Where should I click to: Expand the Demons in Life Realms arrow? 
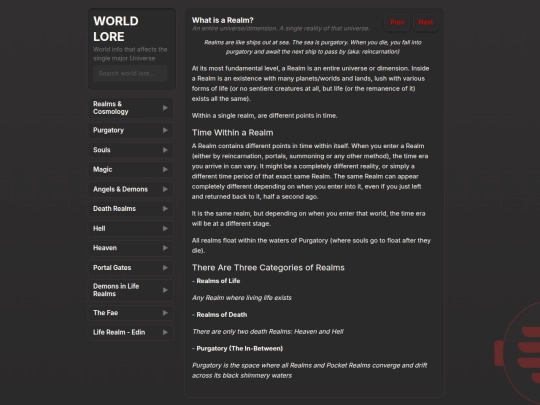[x=165, y=290]
